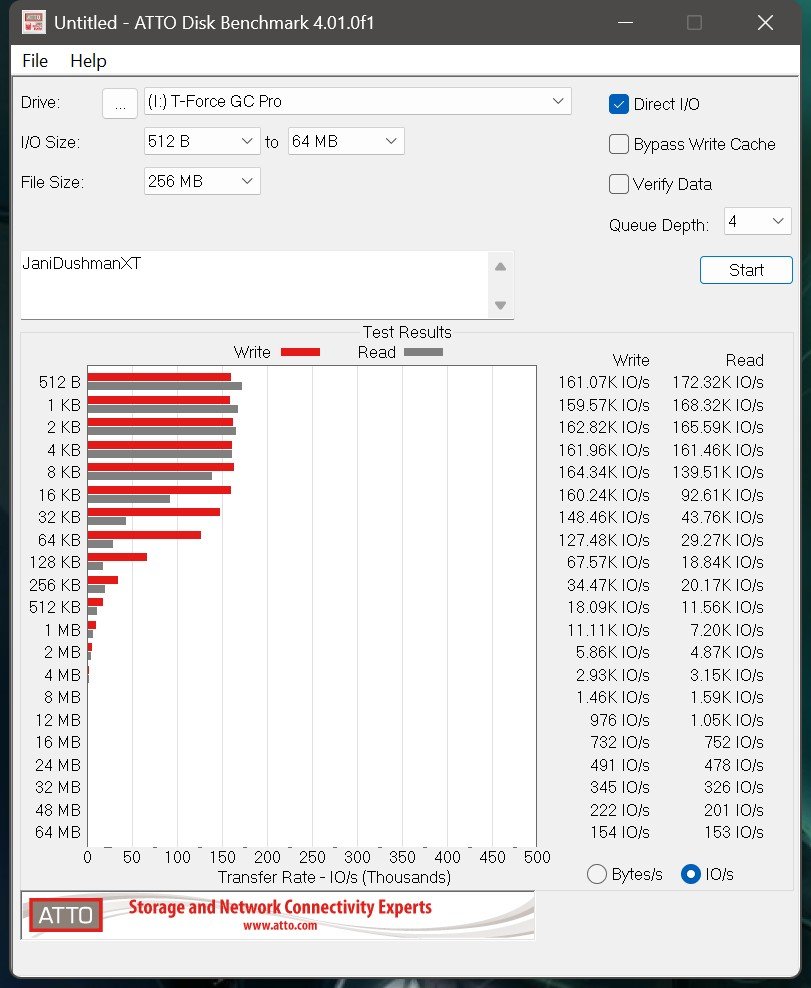Enable Bypass Write Cache checkbox
Viewport: 811px width, 988px height.
(x=619, y=144)
